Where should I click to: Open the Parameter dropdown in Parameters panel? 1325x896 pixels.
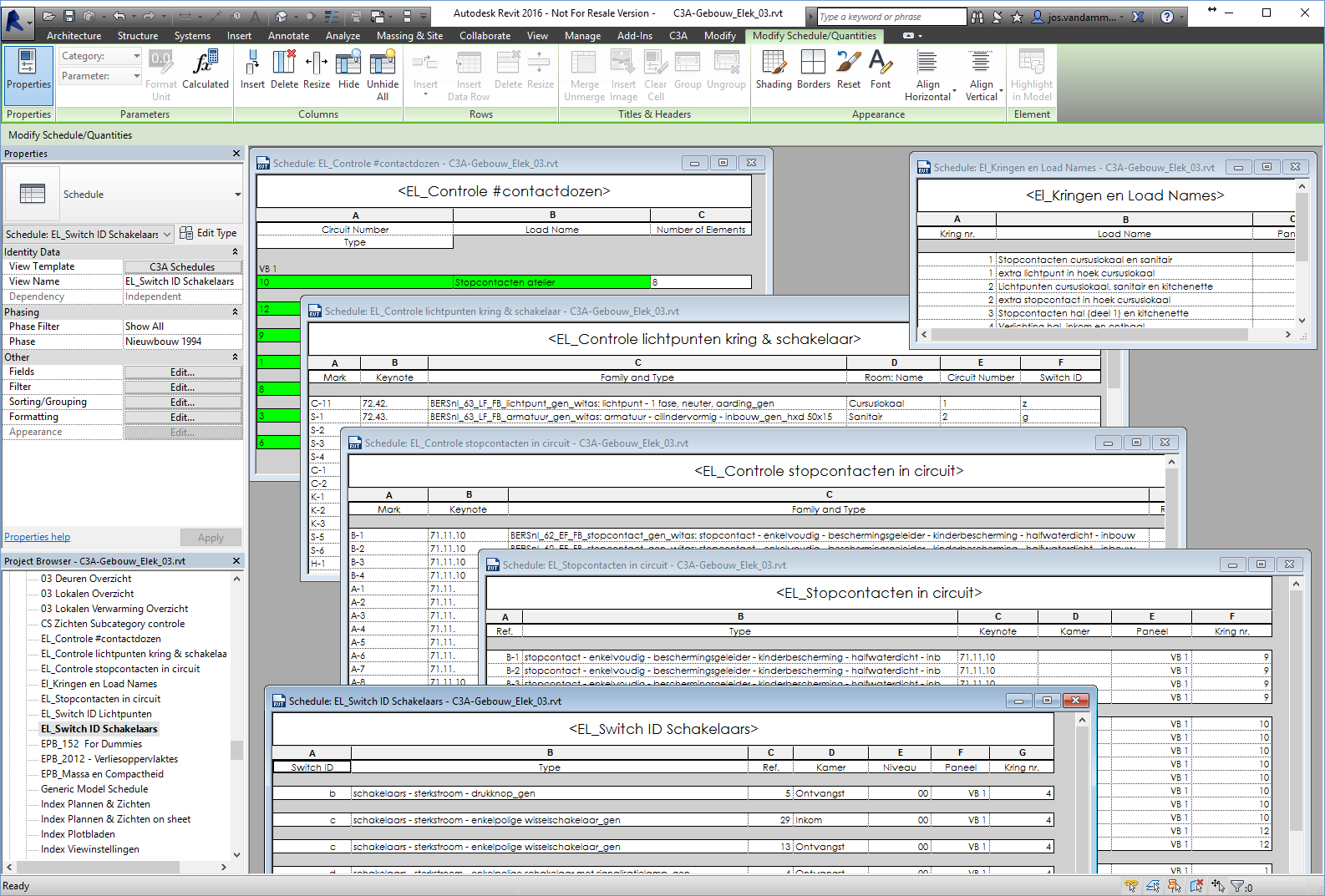tap(100, 76)
